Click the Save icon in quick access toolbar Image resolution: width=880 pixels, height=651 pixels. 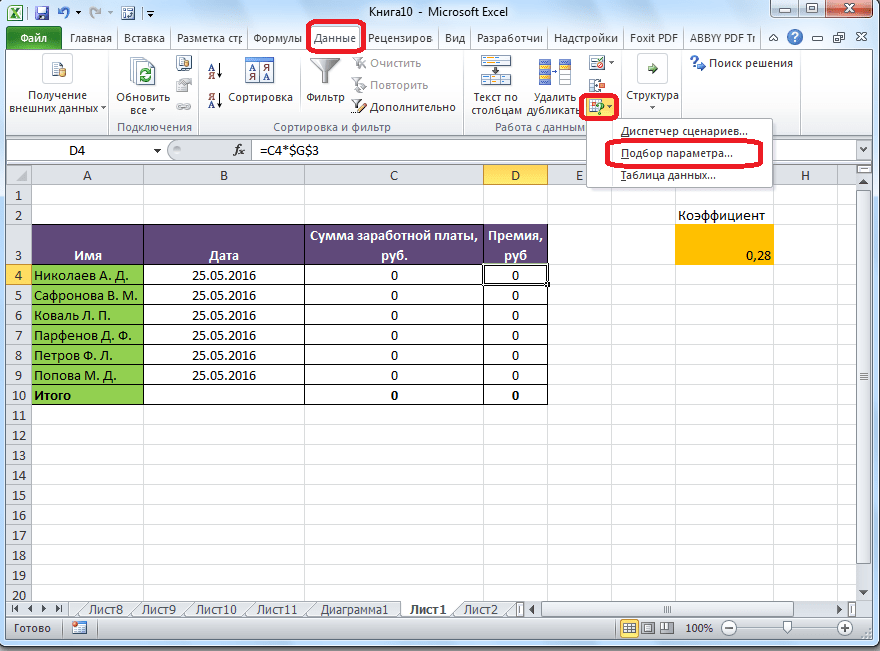pyautogui.click(x=42, y=13)
